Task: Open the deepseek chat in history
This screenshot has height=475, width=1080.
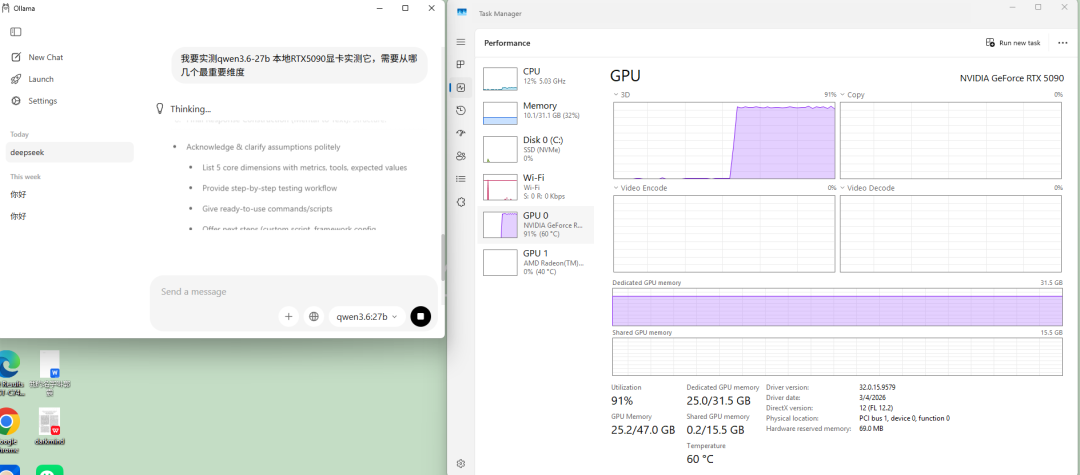Action: tap(69, 152)
